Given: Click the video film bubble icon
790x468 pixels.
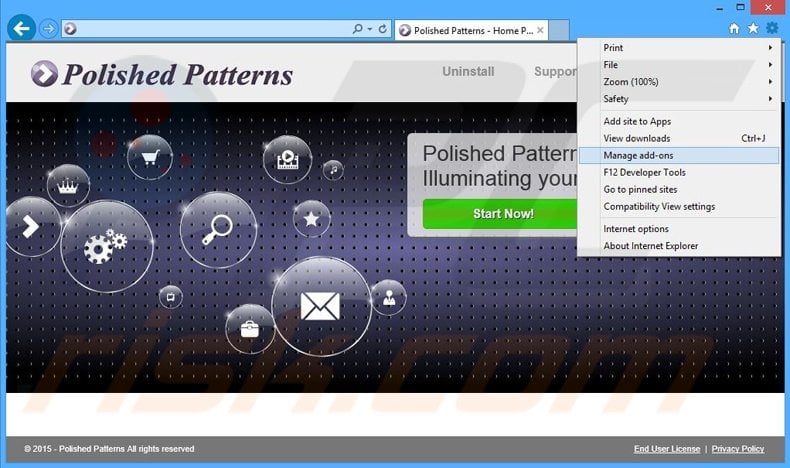Looking at the screenshot, I should tap(287, 159).
